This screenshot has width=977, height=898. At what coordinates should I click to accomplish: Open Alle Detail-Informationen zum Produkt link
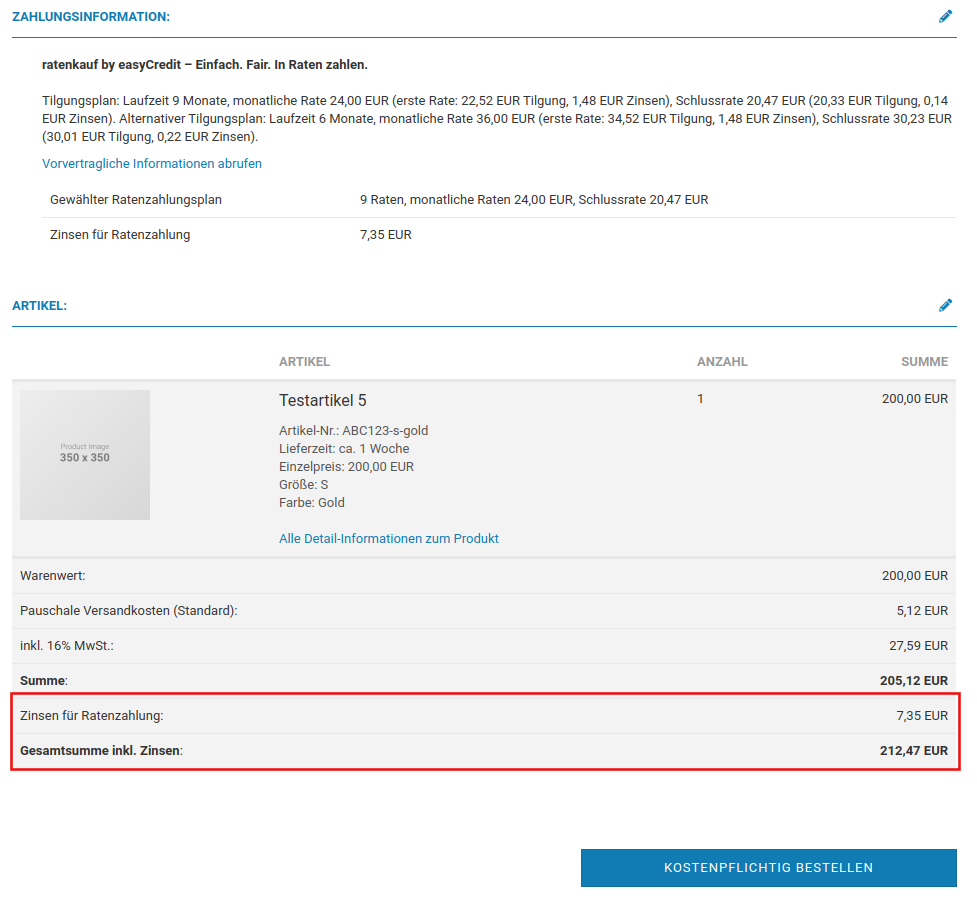click(388, 538)
